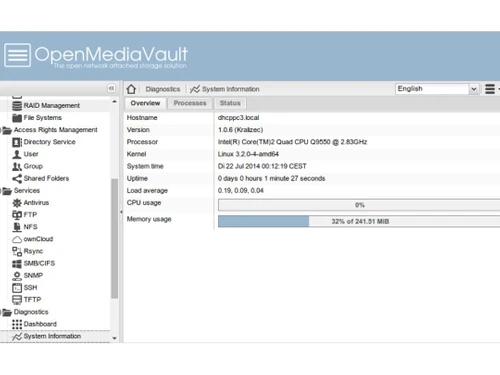The height and width of the screenshot is (375, 500).
Task: Click the FTP service icon
Action: click(x=17, y=215)
